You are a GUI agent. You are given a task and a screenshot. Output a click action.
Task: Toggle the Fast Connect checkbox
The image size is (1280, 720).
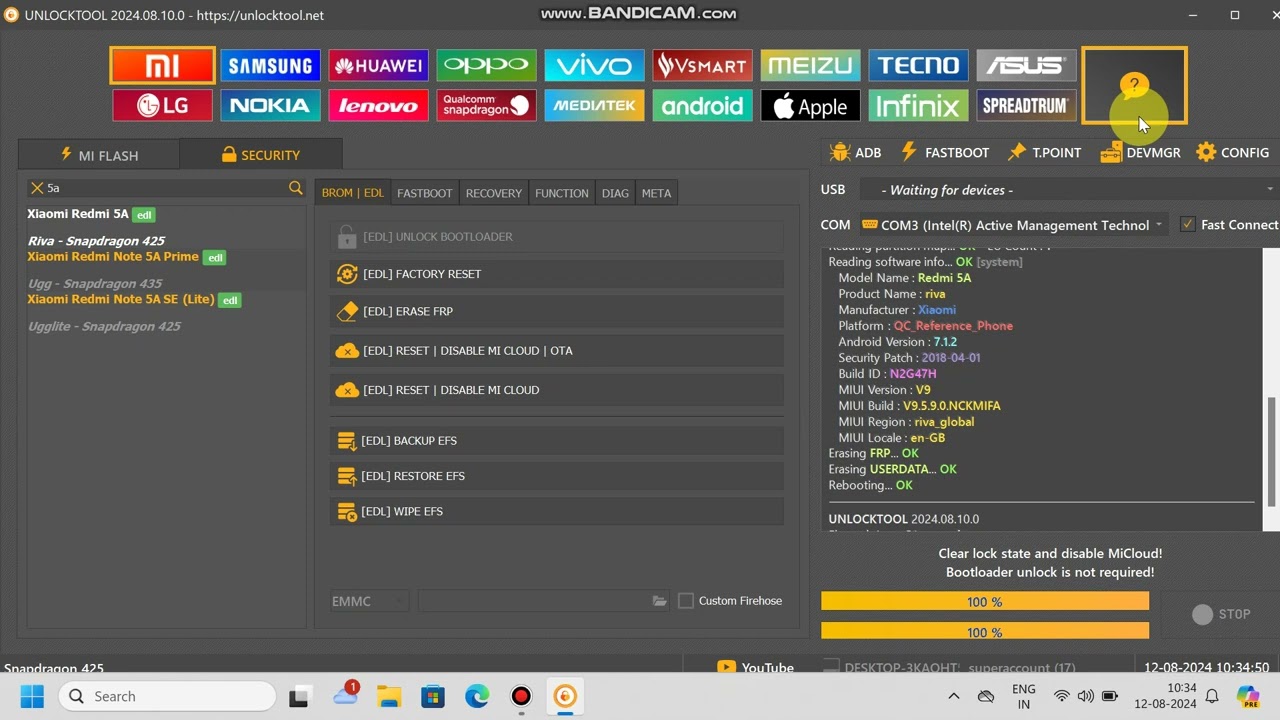1188,225
